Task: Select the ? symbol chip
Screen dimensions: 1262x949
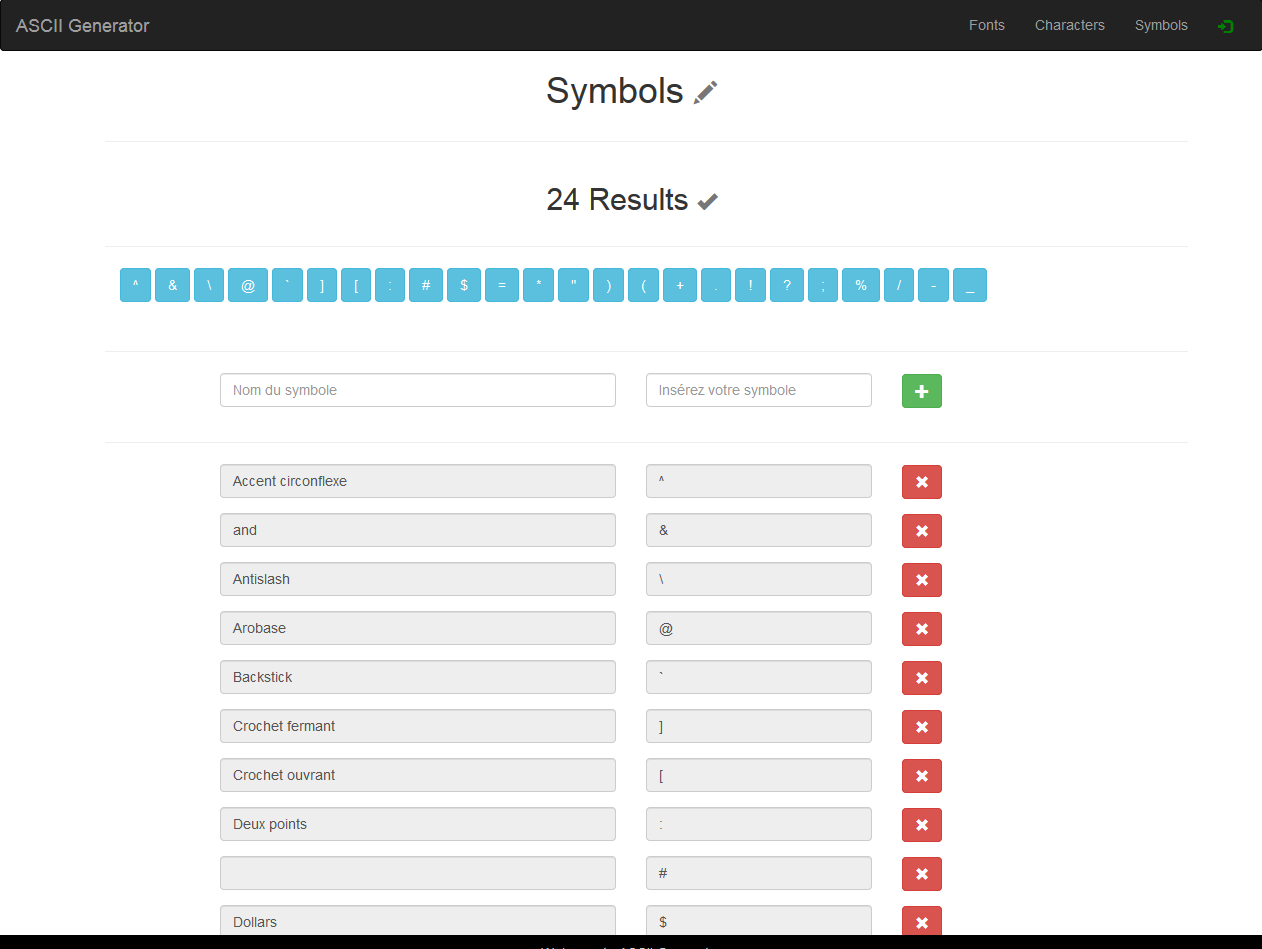Action: (787, 285)
